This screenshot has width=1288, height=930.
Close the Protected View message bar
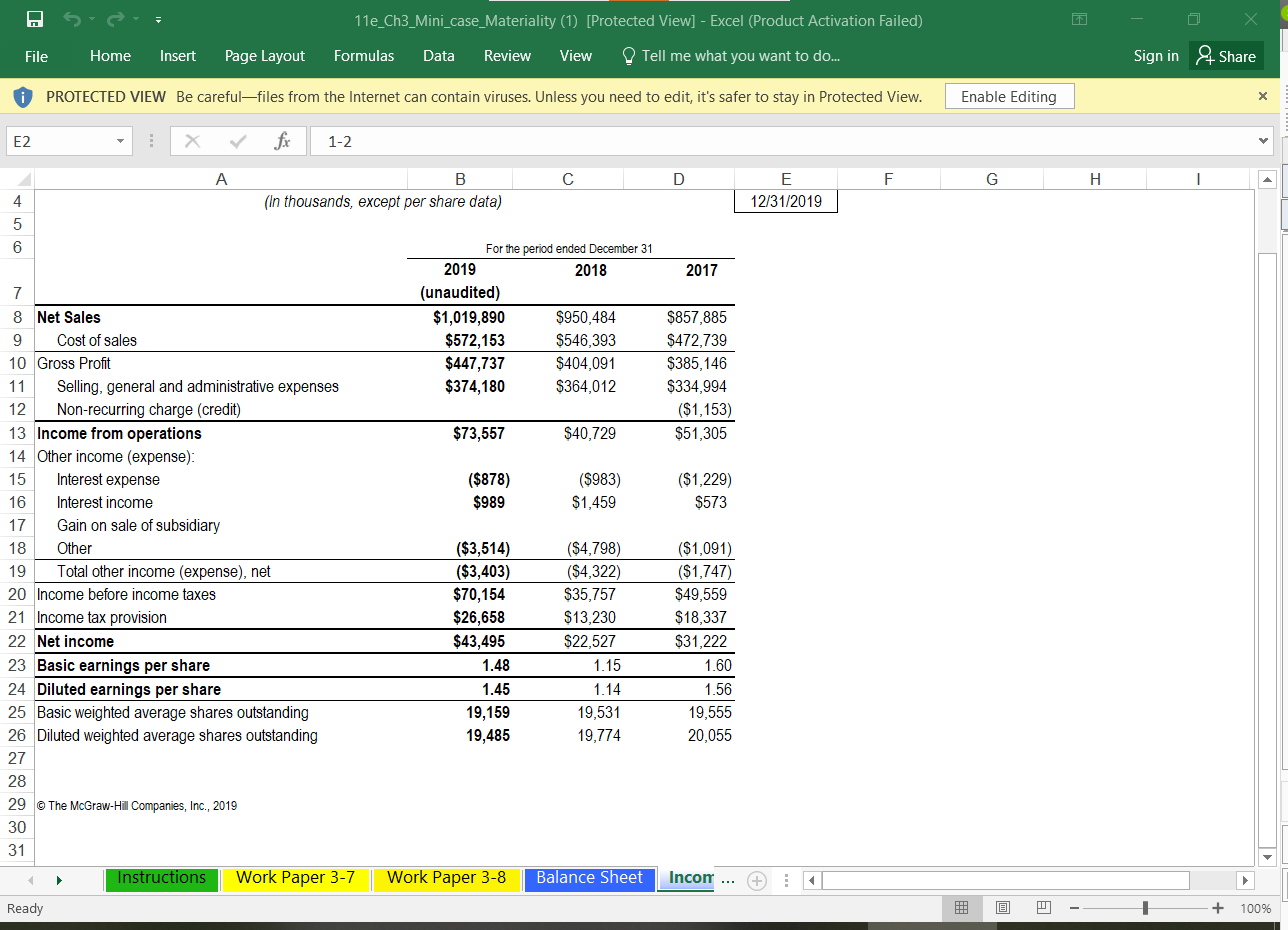(x=1262, y=96)
